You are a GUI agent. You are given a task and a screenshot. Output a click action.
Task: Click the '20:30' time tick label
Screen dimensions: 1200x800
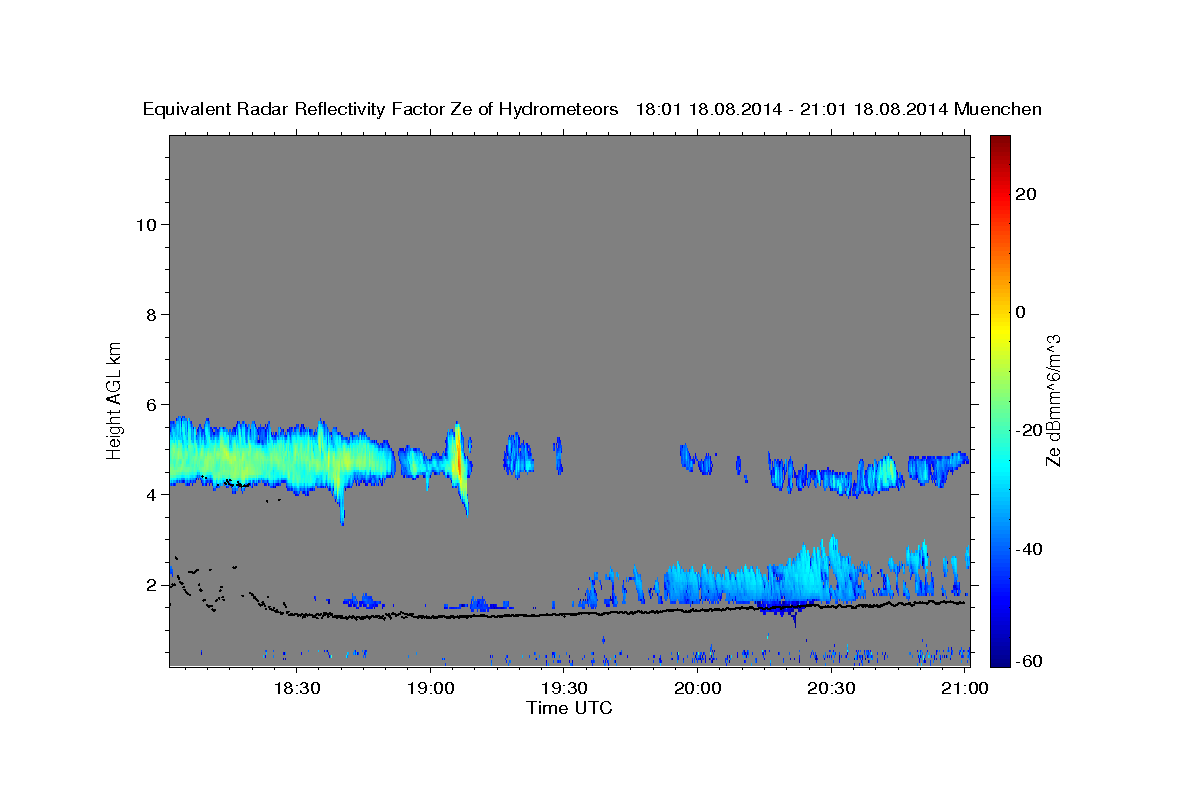(x=831, y=689)
